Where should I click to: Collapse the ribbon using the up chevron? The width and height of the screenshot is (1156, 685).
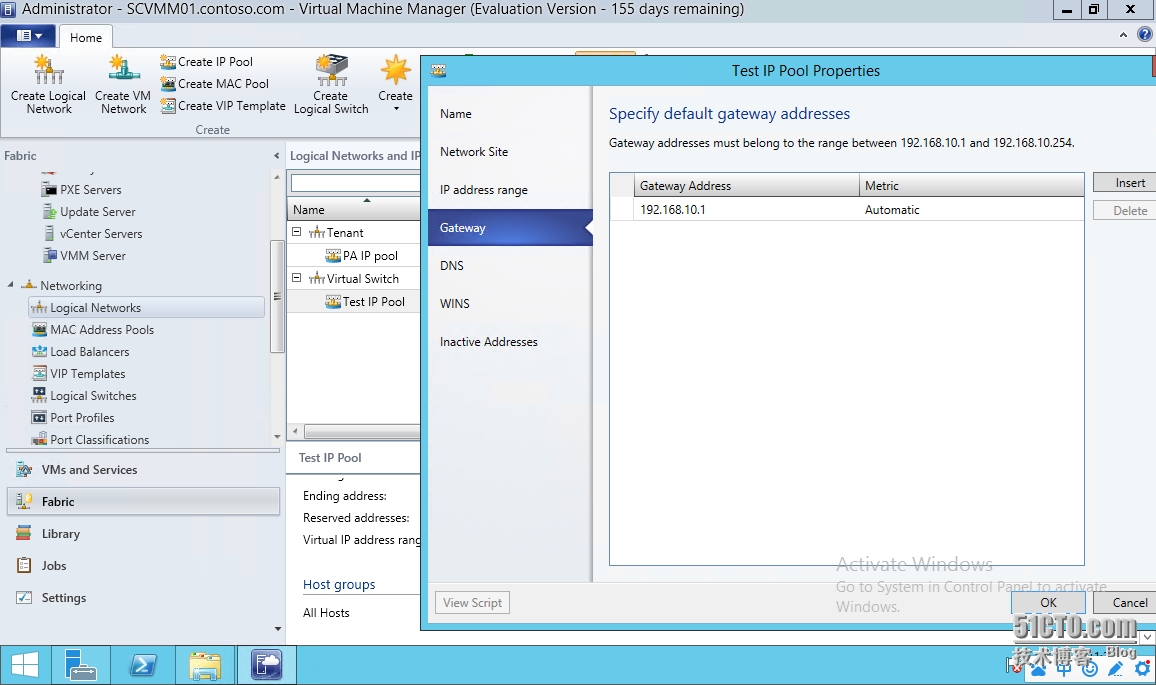1123,35
